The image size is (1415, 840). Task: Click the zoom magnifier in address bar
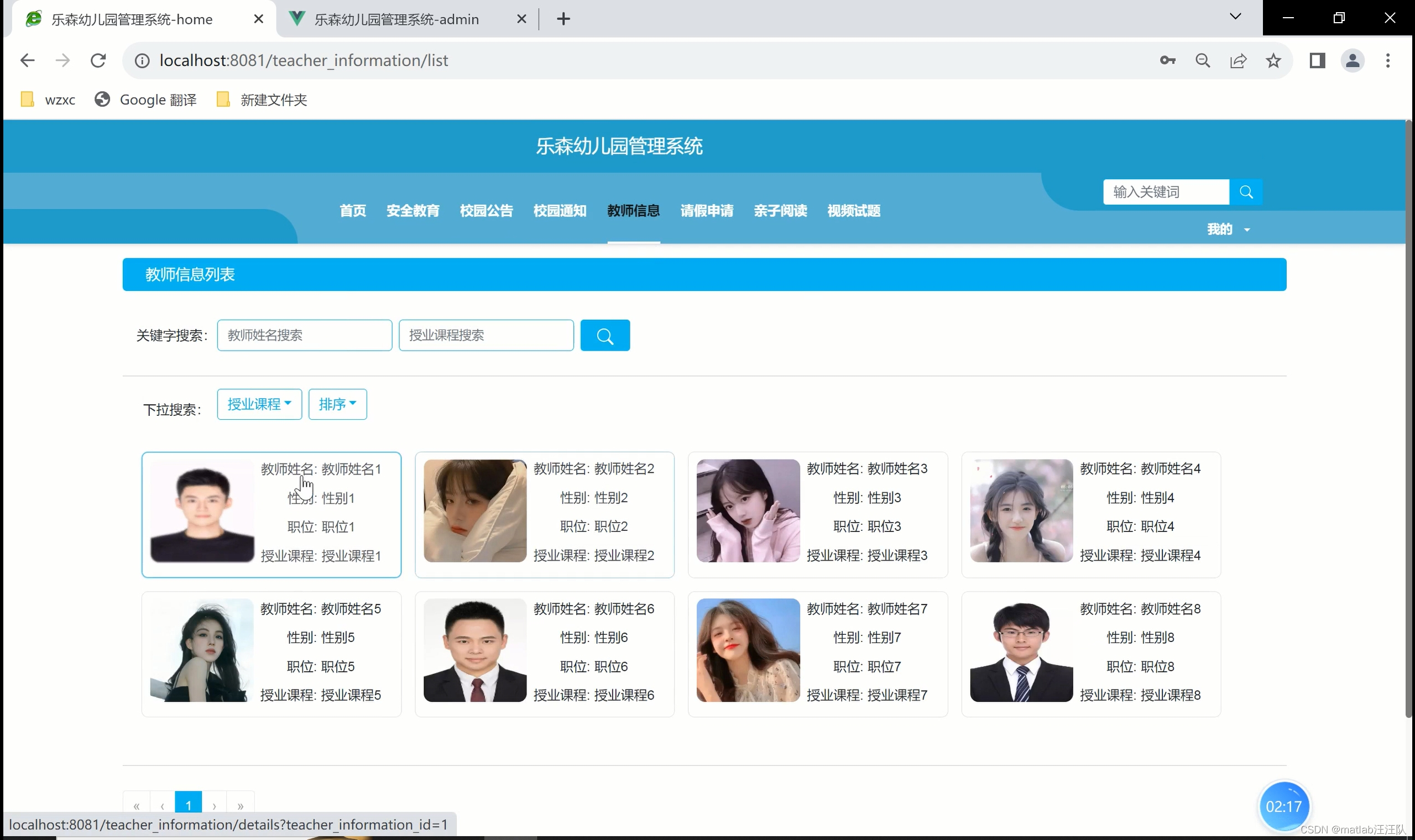click(1203, 61)
